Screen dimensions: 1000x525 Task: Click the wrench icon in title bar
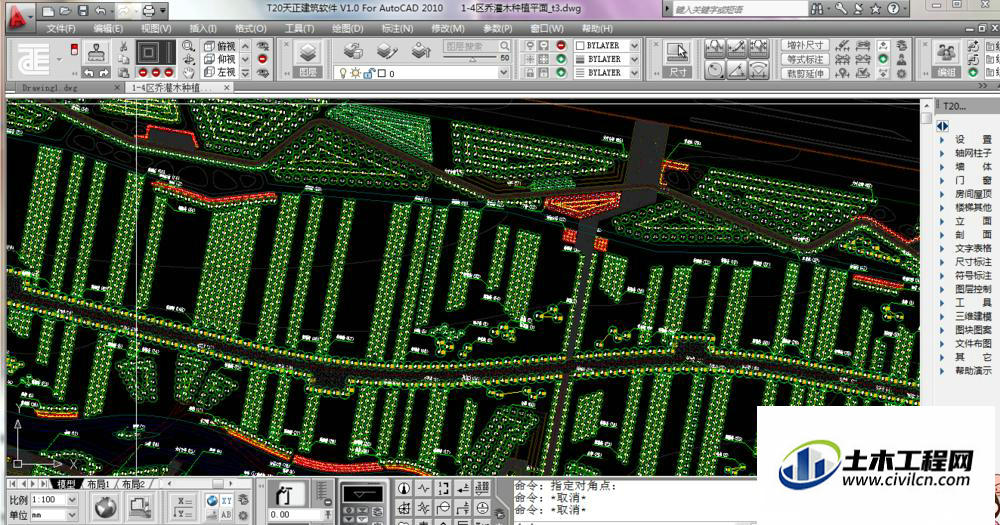[841, 9]
